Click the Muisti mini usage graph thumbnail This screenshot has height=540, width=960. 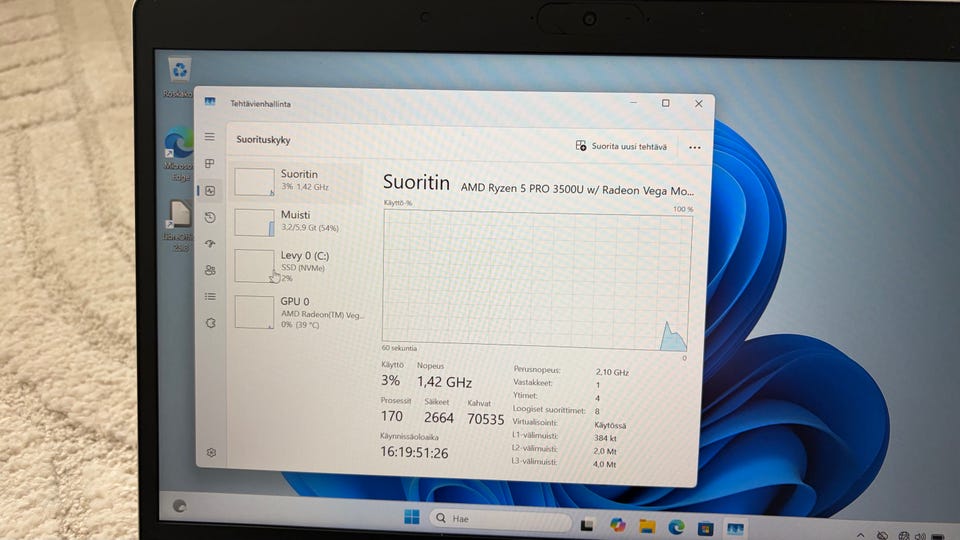click(254, 222)
